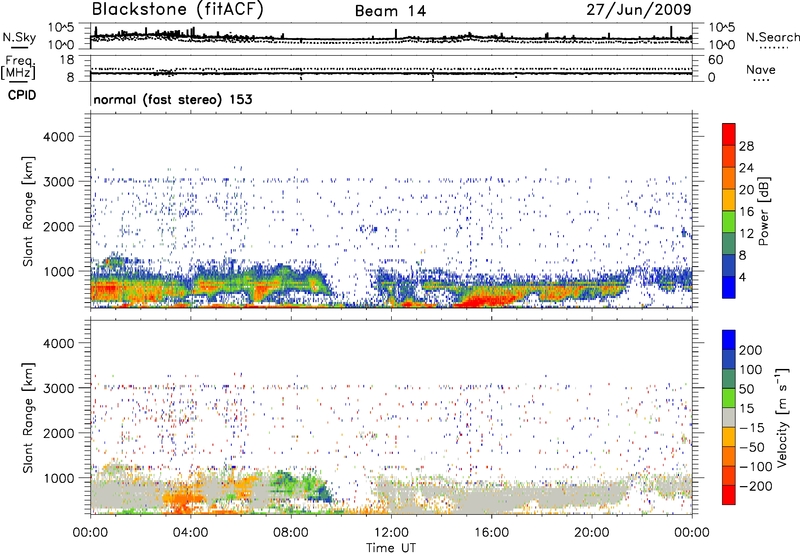The width and height of the screenshot is (800, 554).
Task: Click the 'N.Sky' legend label
Action: point(19,37)
